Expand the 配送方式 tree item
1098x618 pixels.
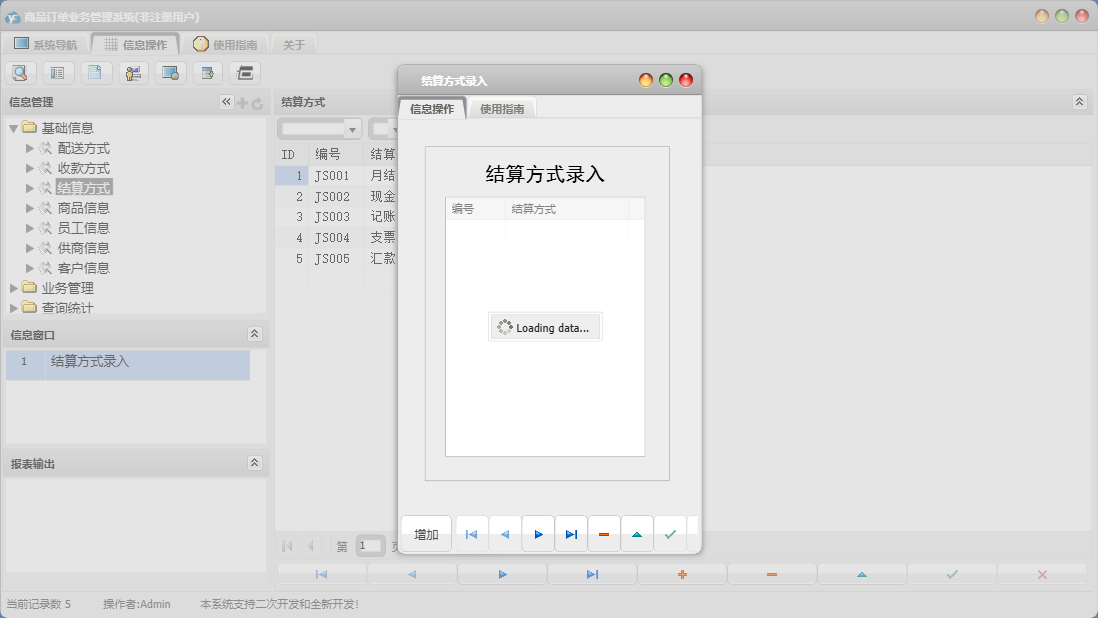pyautogui.click(x=30, y=147)
